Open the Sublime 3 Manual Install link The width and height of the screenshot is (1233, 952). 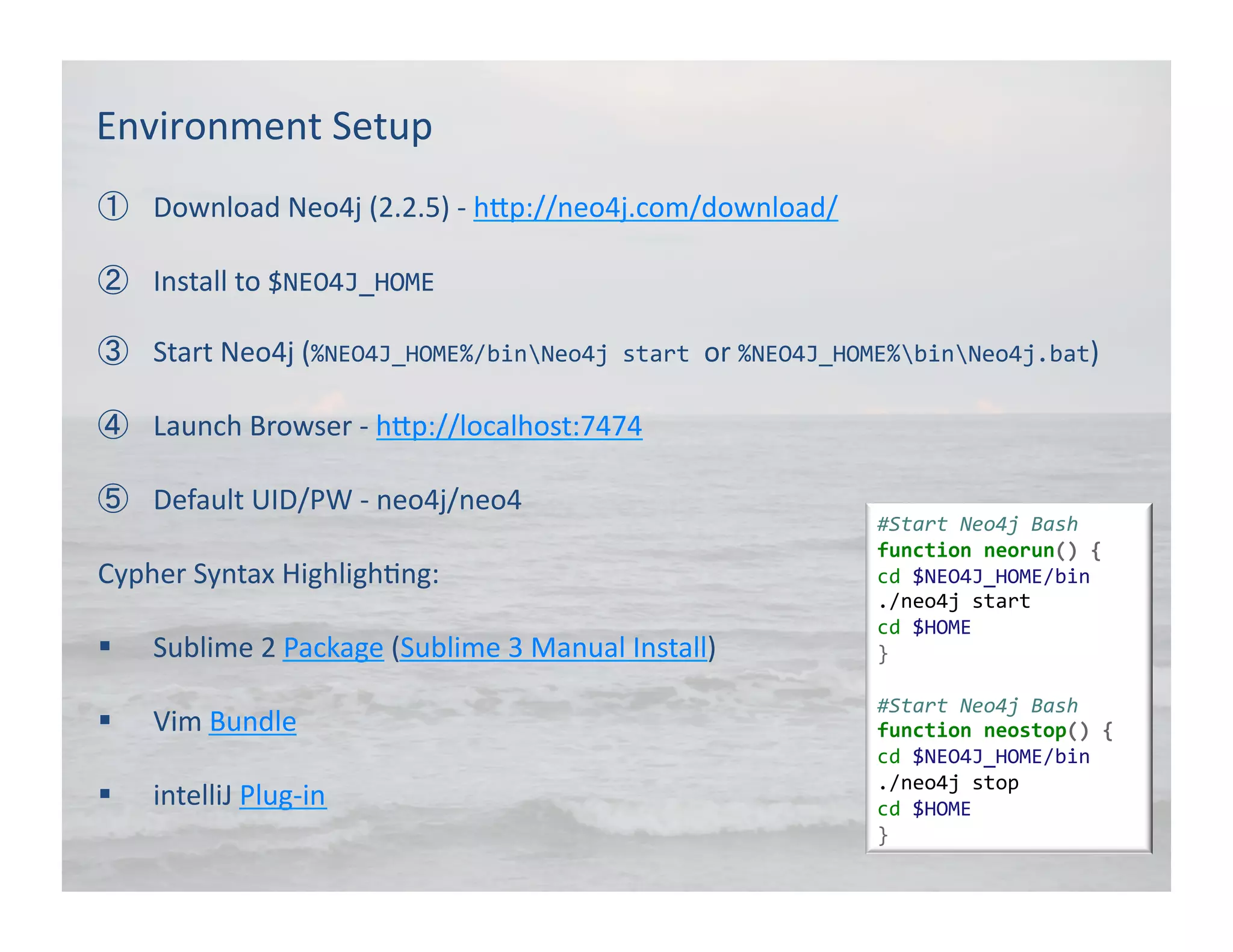(553, 648)
